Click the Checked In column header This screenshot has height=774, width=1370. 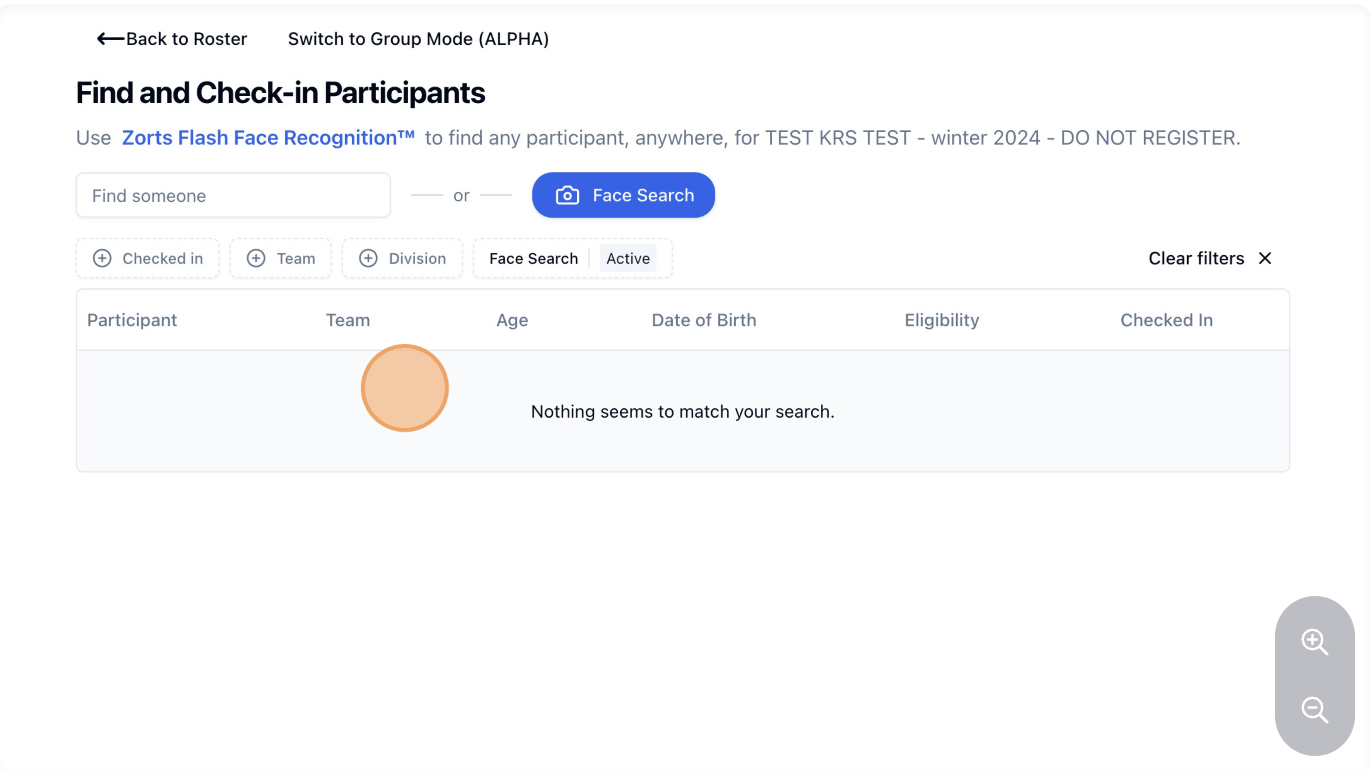[1166, 320]
